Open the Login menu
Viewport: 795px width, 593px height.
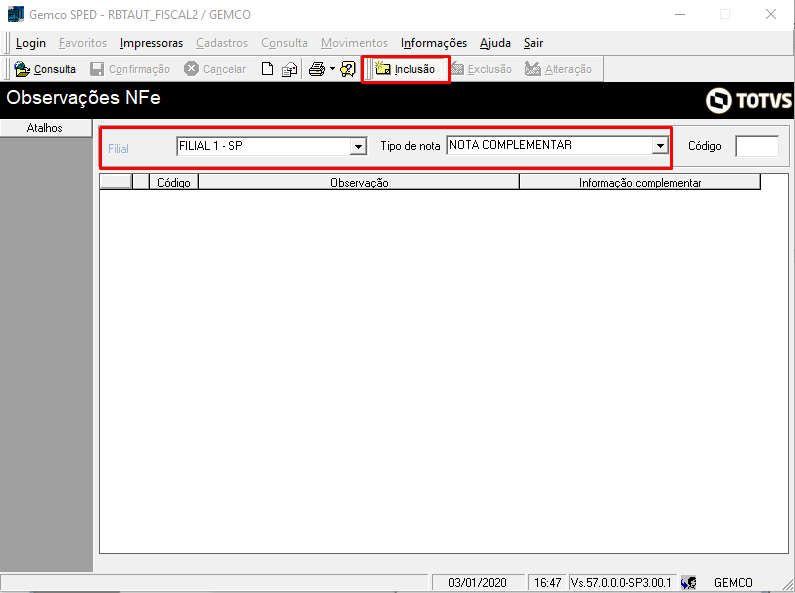(x=30, y=43)
